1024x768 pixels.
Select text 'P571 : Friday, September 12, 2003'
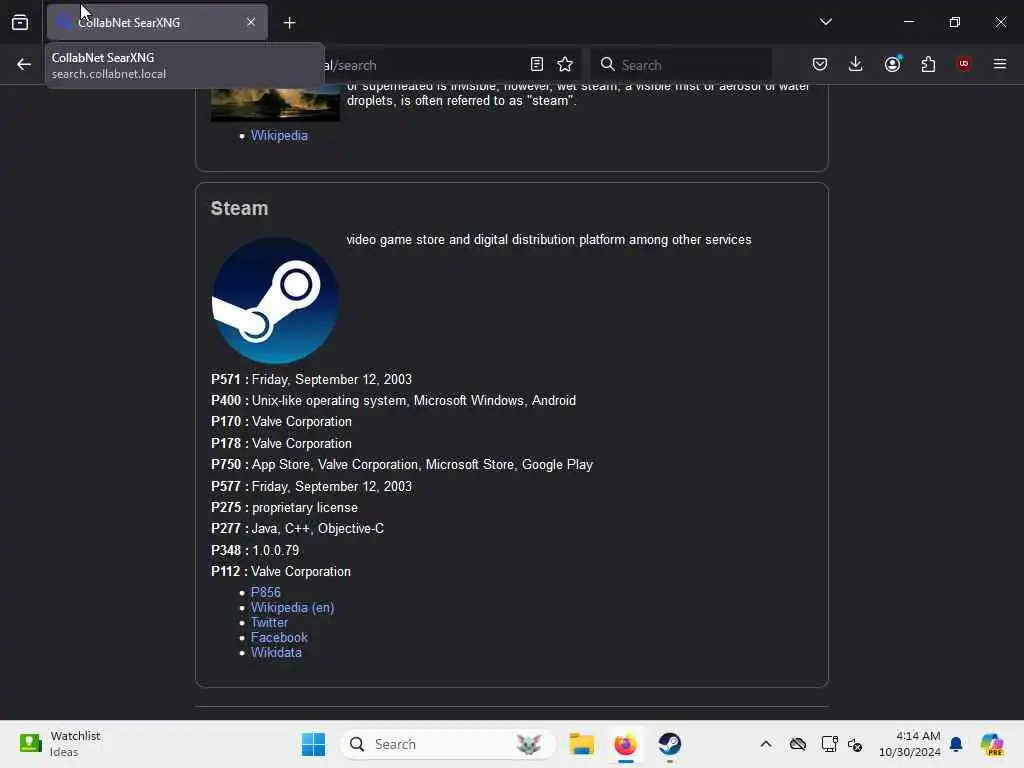[311, 379]
